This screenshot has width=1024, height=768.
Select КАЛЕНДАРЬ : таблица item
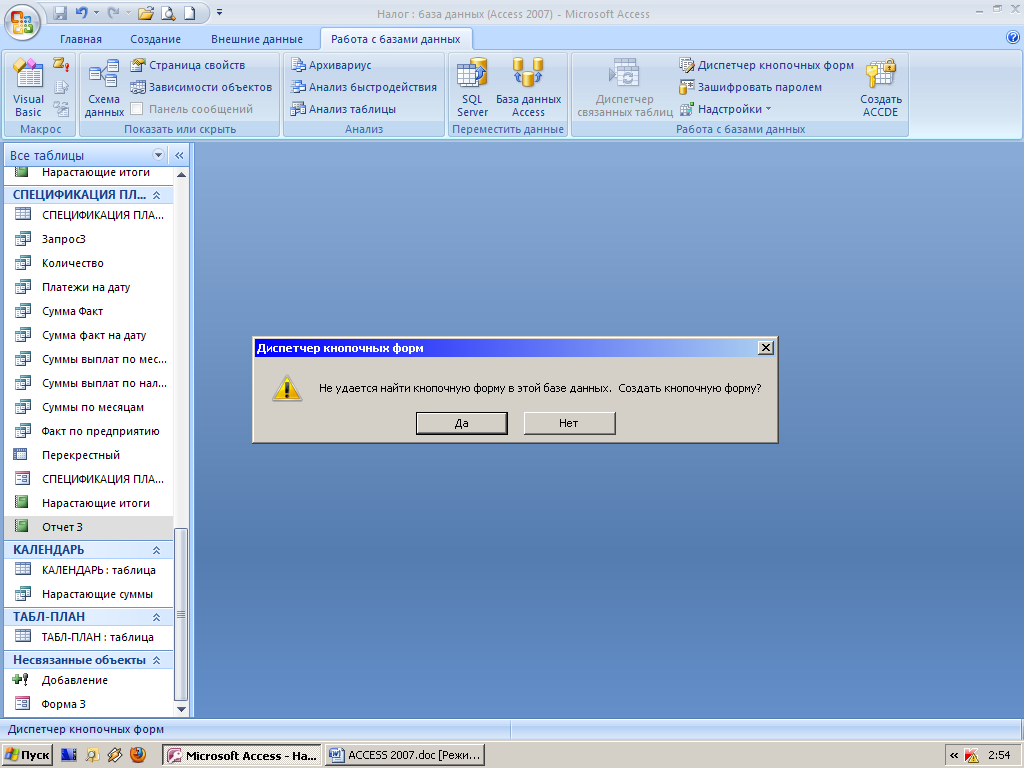tap(89, 570)
